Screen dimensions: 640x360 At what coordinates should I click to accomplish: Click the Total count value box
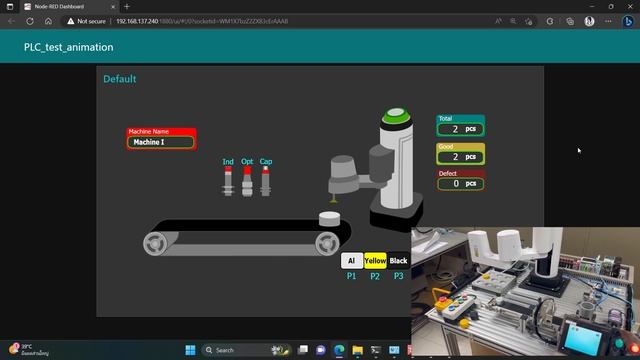[x=460, y=129]
